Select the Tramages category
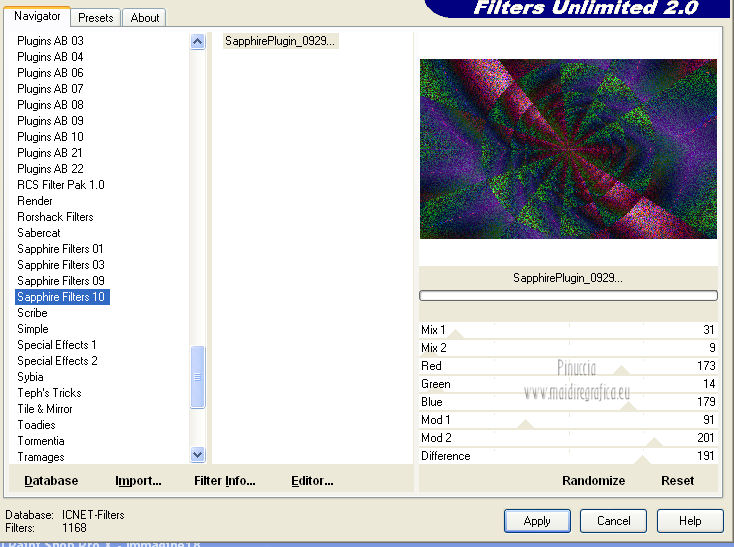Image resolution: width=734 pixels, height=547 pixels. [41, 457]
